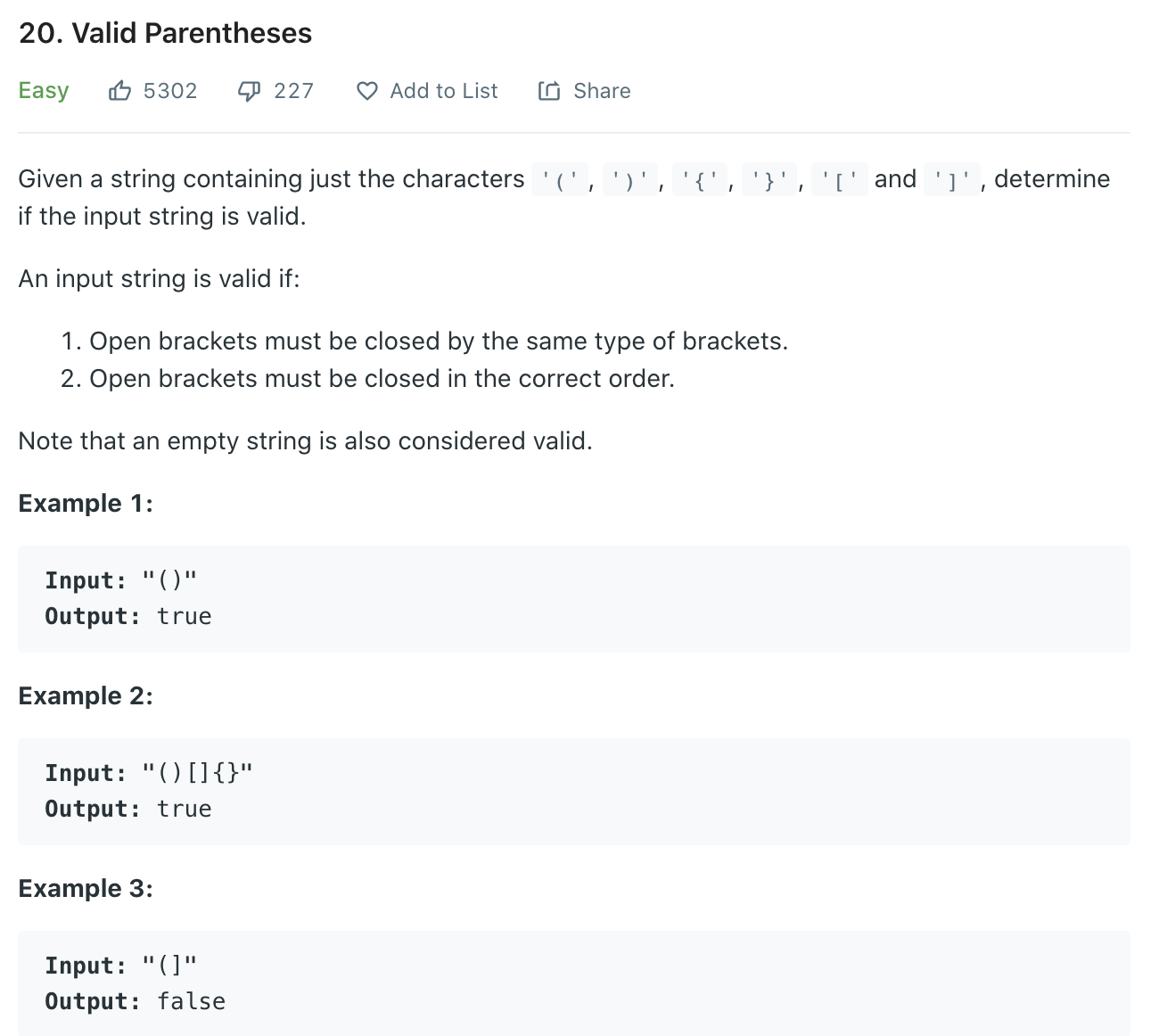Click inside the Example 1 code block

pyautogui.click(x=573, y=598)
